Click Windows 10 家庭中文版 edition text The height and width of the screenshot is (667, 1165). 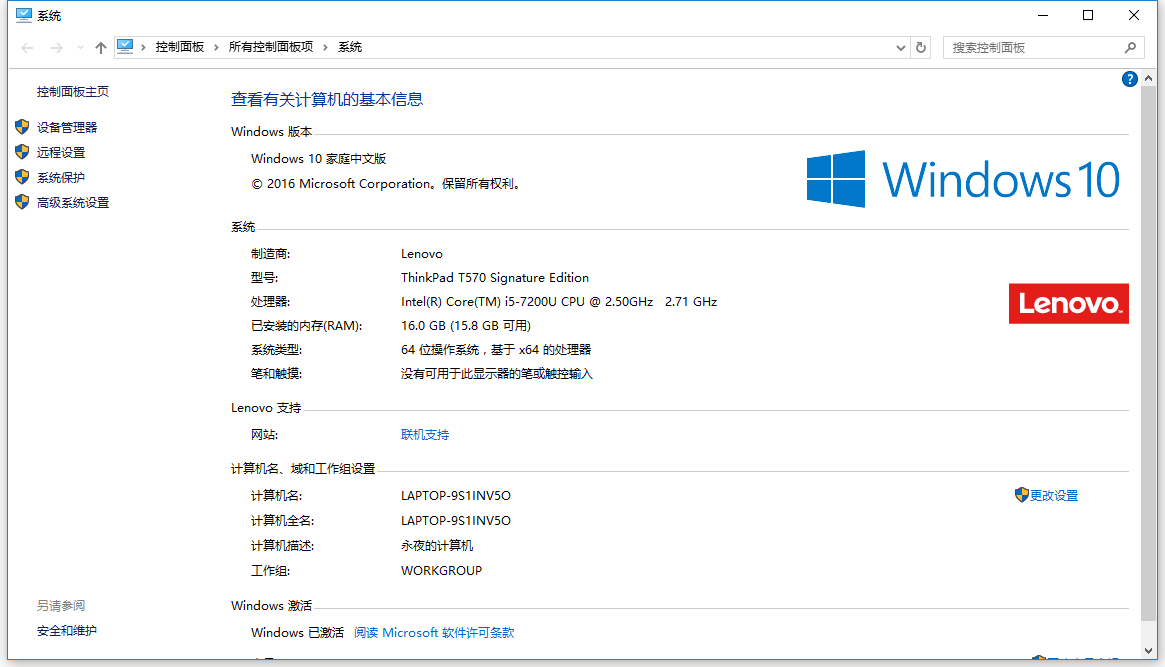coord(319,159)
